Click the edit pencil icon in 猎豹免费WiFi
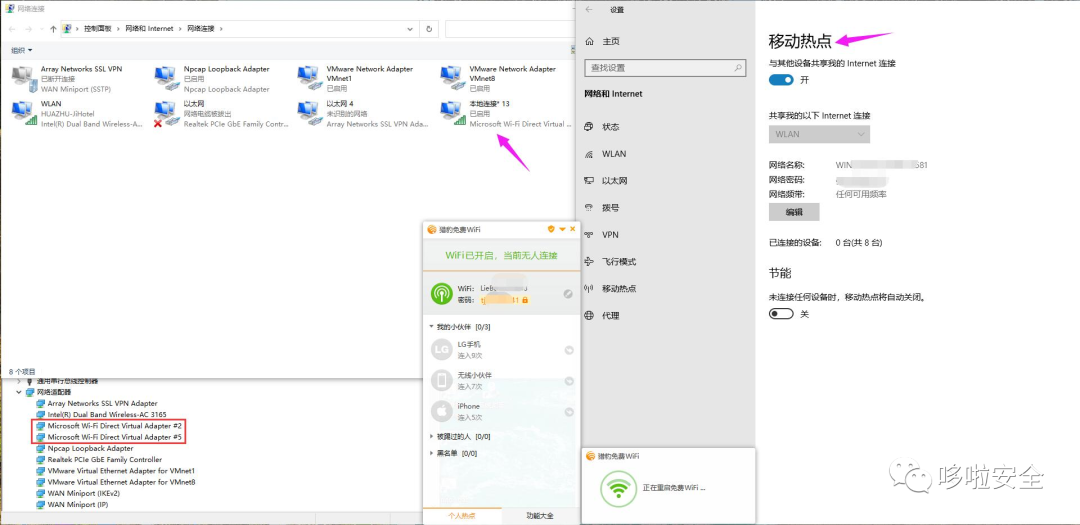Viewport: 1080px width, 525px height. pyautogui.click(x=568, y=294)
